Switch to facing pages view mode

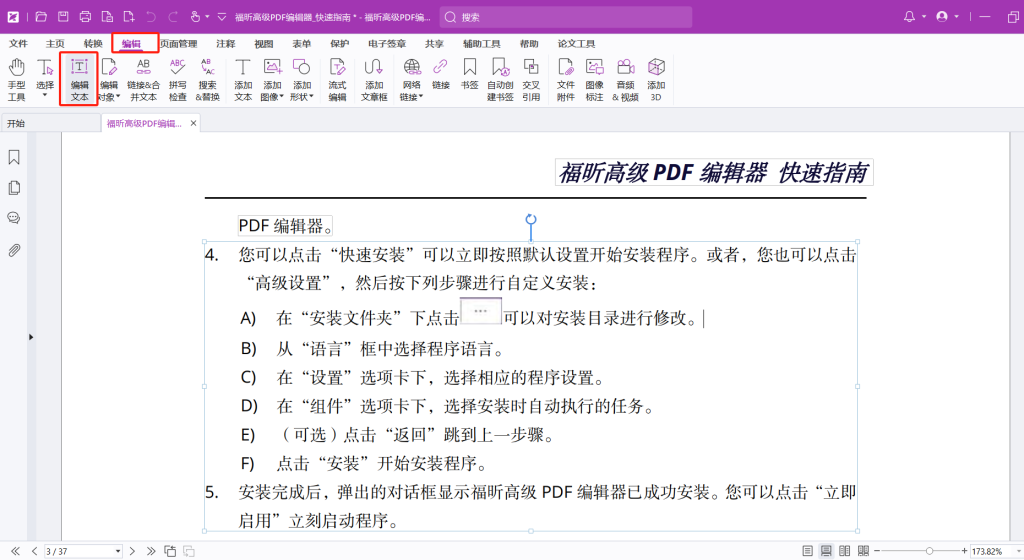click(844, 552)
